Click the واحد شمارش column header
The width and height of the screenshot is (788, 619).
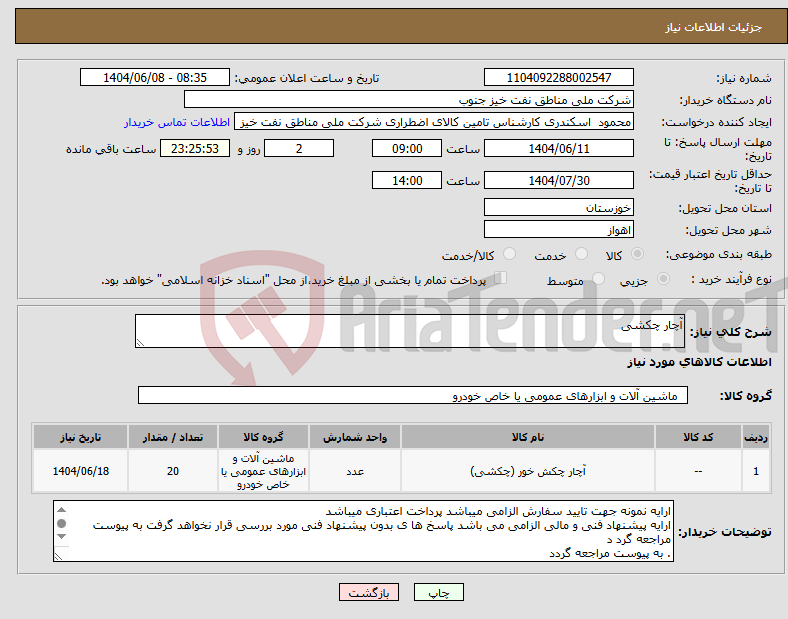coord(355,437)
